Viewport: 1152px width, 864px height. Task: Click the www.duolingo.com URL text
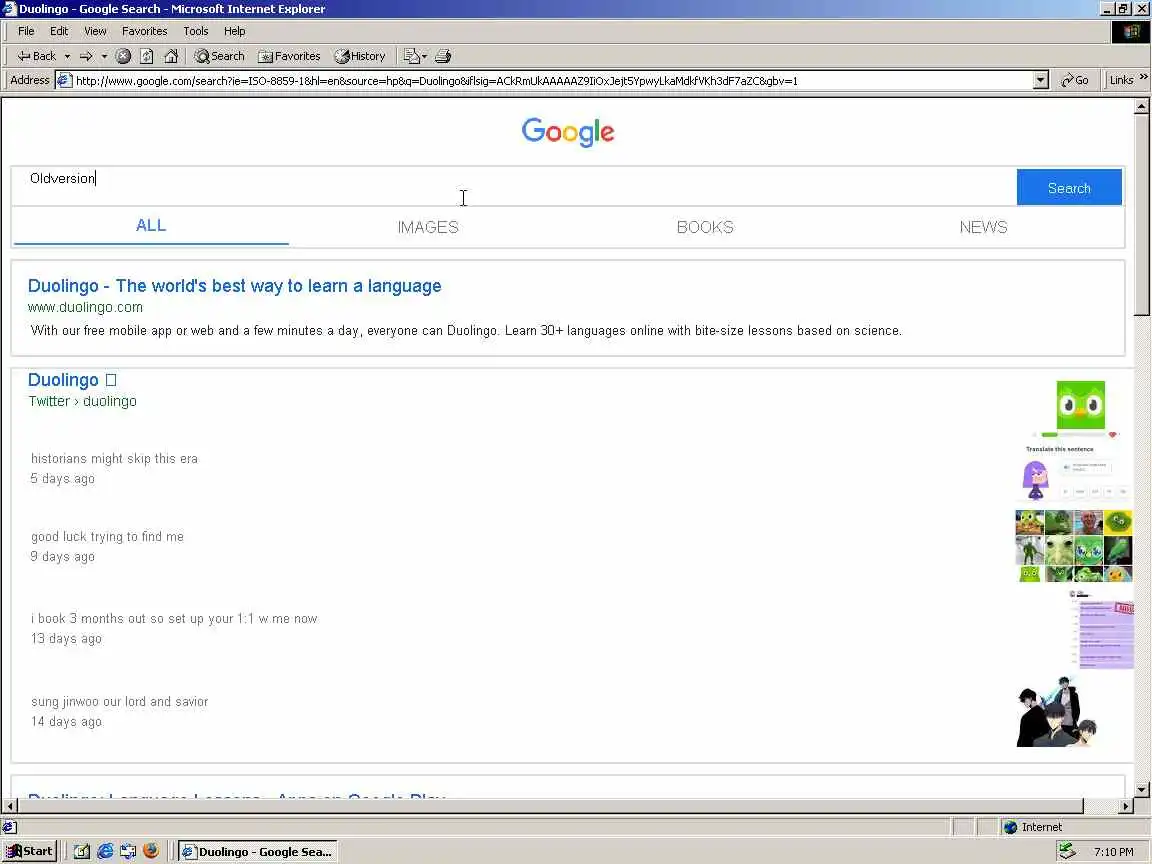point(85,307)
